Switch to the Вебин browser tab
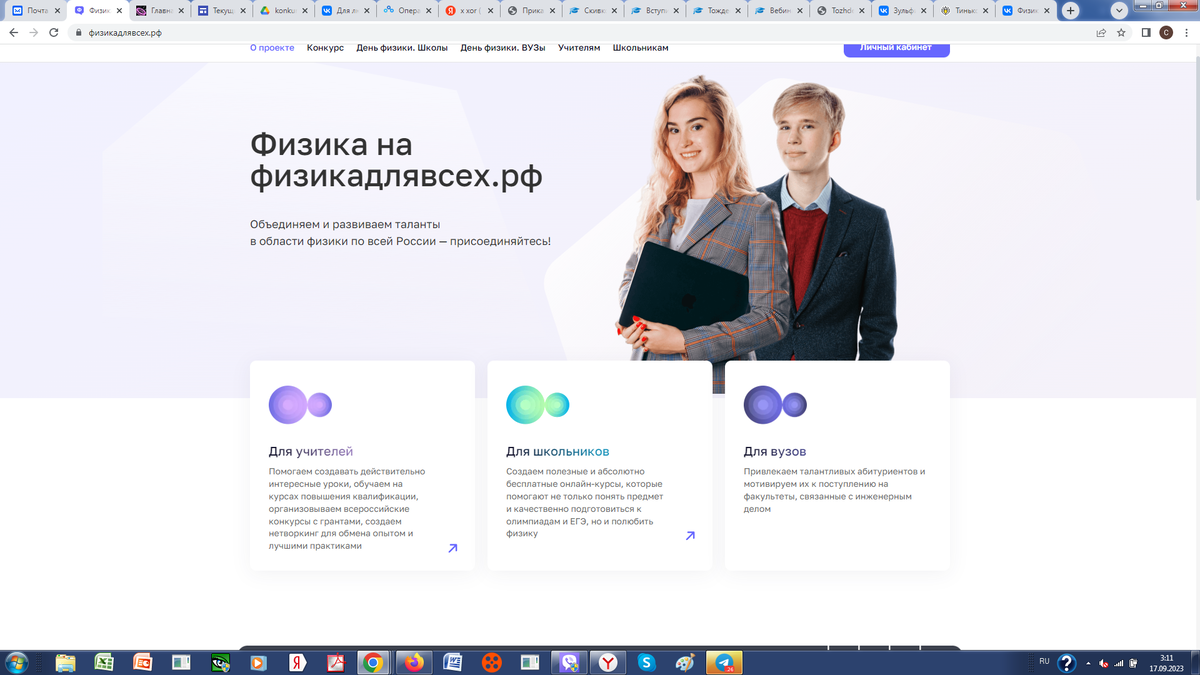The image size is (1200, 675). [779, 11]
